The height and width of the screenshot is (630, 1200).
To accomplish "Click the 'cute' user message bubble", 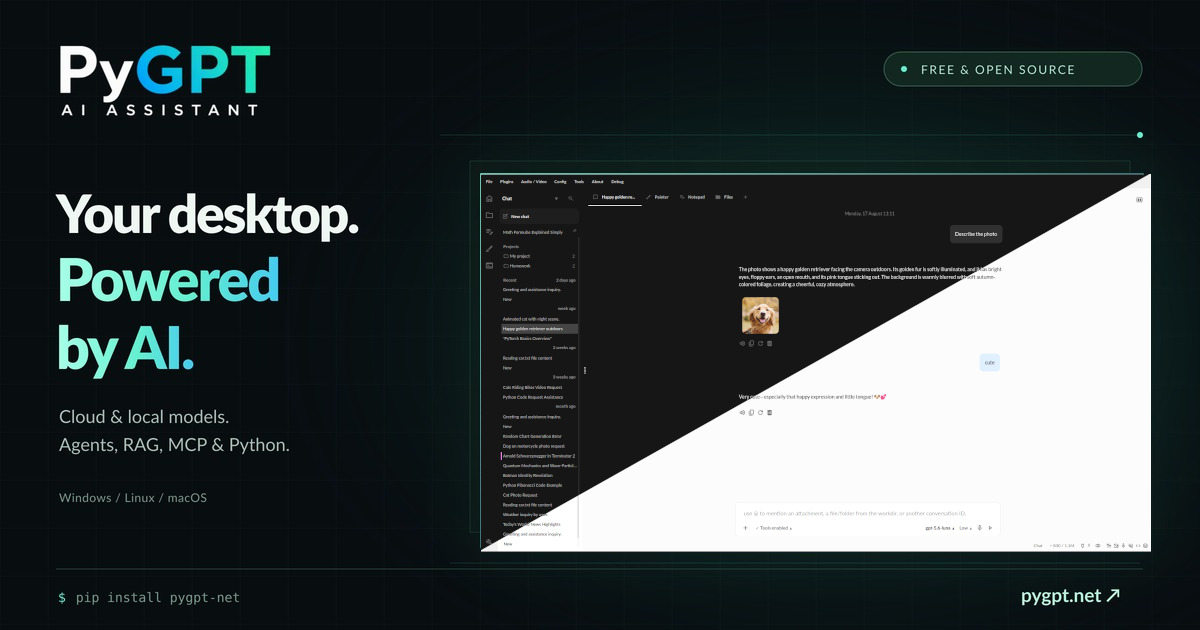I will pyautogui.click(x=989, y=362).
